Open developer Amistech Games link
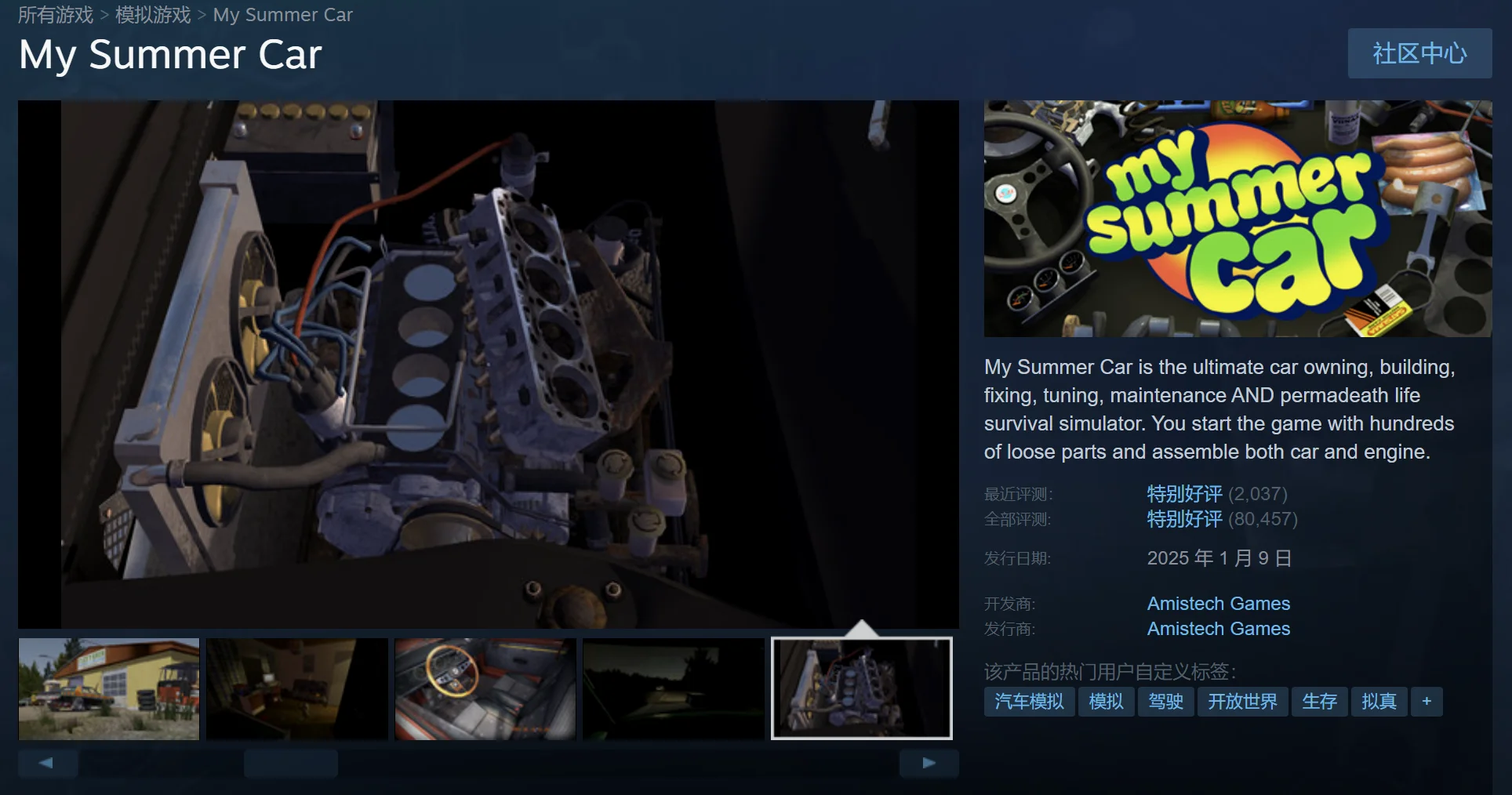 (x=1218, y=604)
